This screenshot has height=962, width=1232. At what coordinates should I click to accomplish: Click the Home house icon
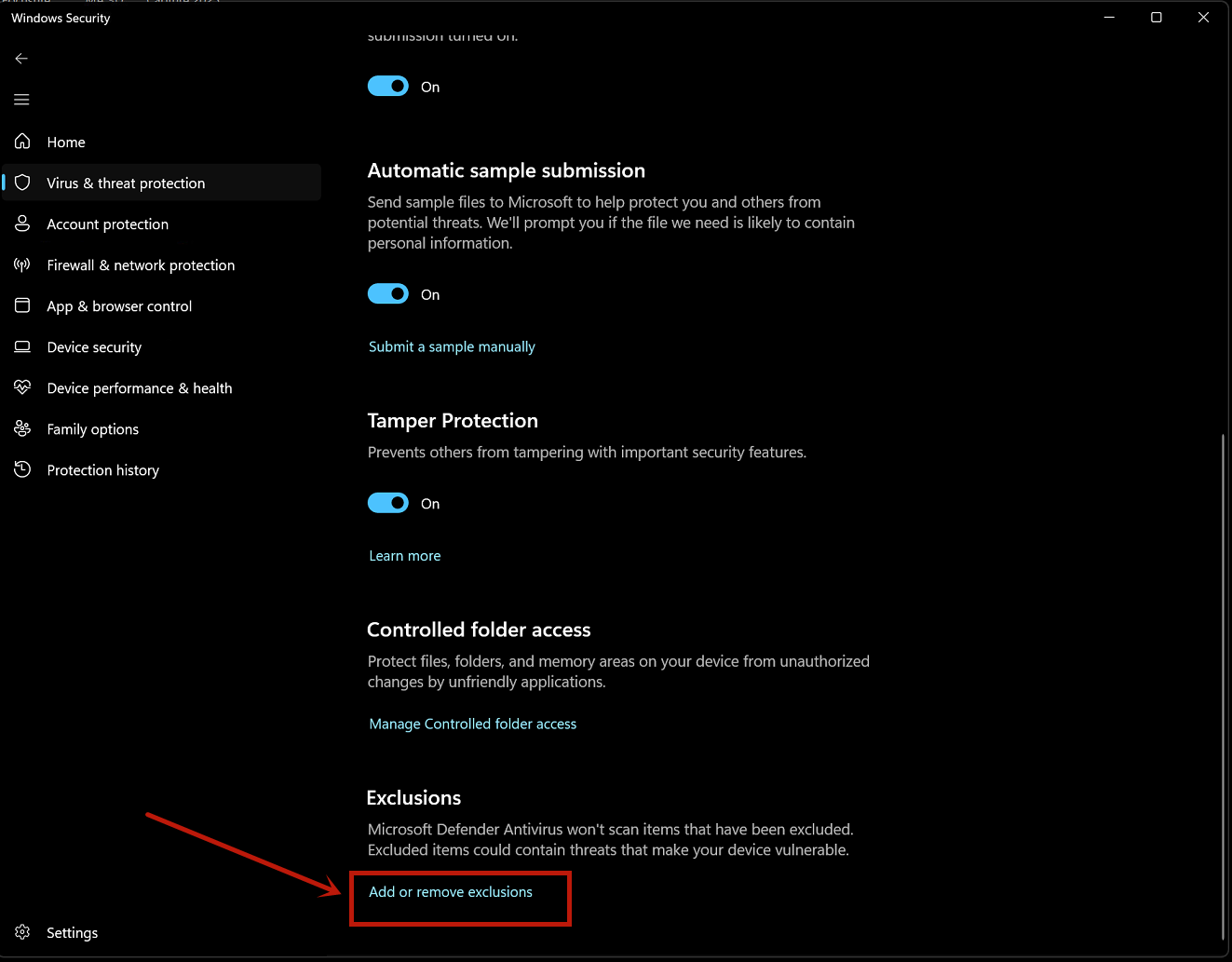pyautogui.click(x=22, y=142)
